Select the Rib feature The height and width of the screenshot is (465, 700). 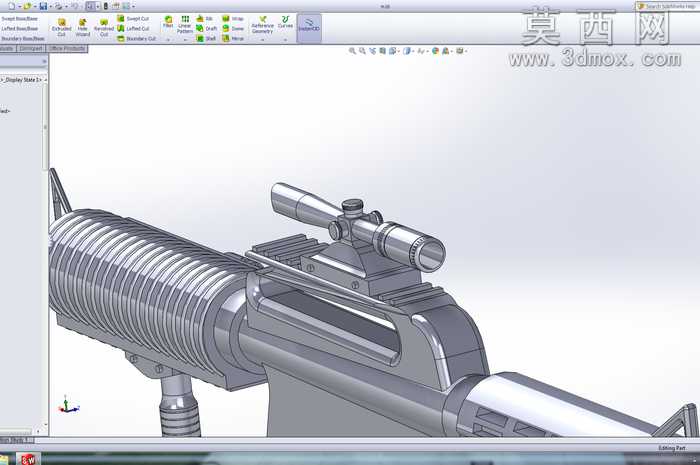[204, 19]
